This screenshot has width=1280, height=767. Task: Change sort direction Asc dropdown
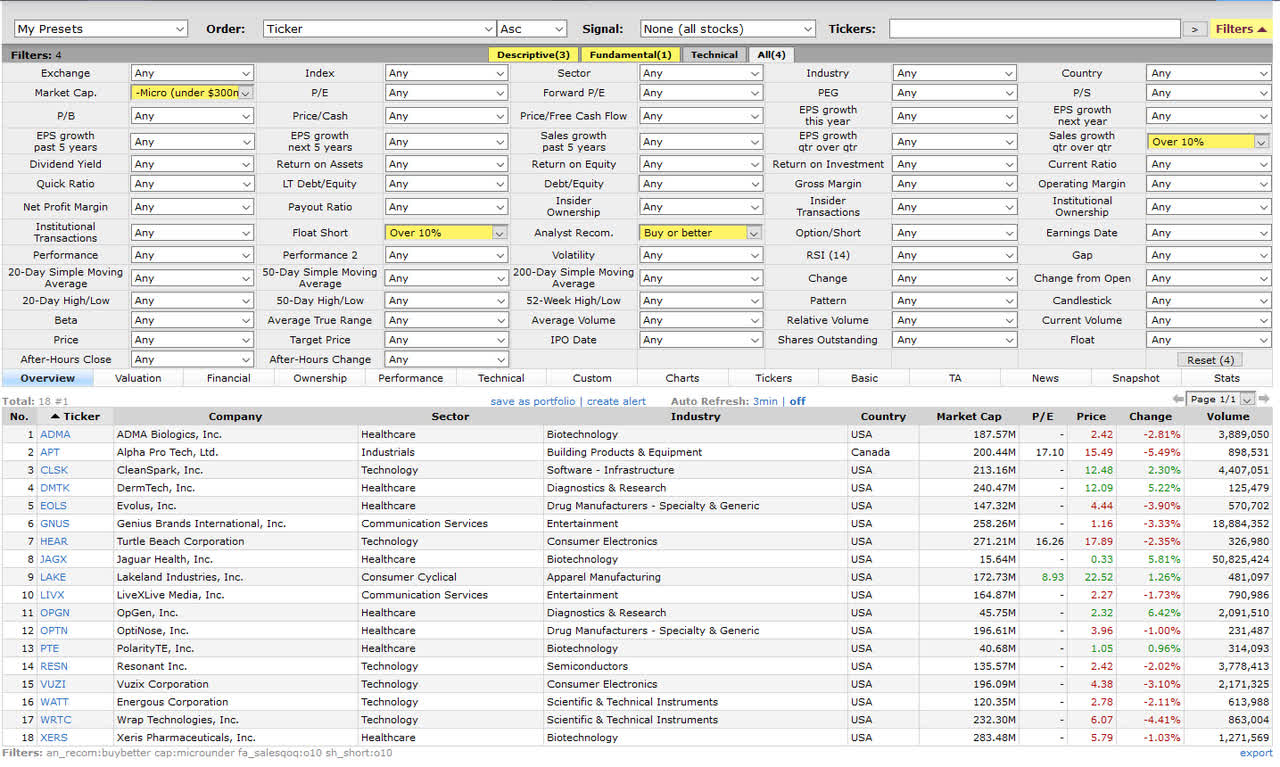pyautogui.click(x=532, y=29)
